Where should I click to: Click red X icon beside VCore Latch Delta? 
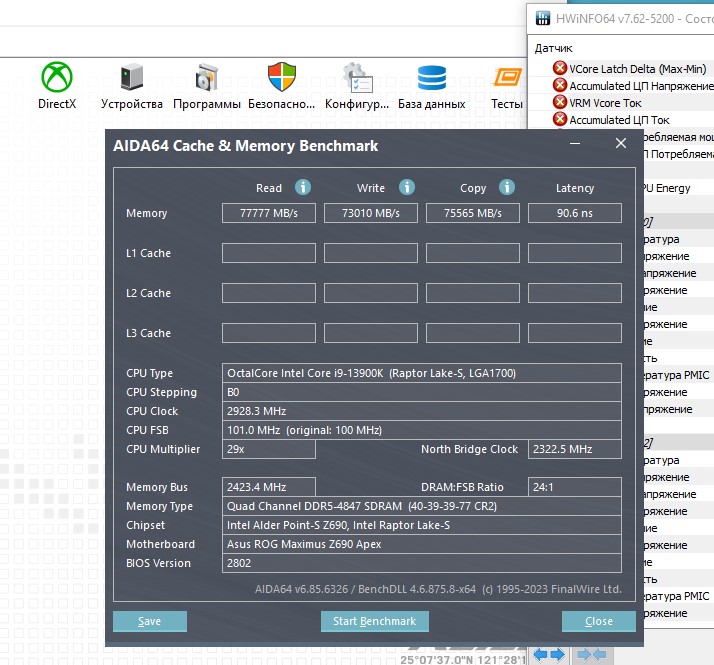560,68
